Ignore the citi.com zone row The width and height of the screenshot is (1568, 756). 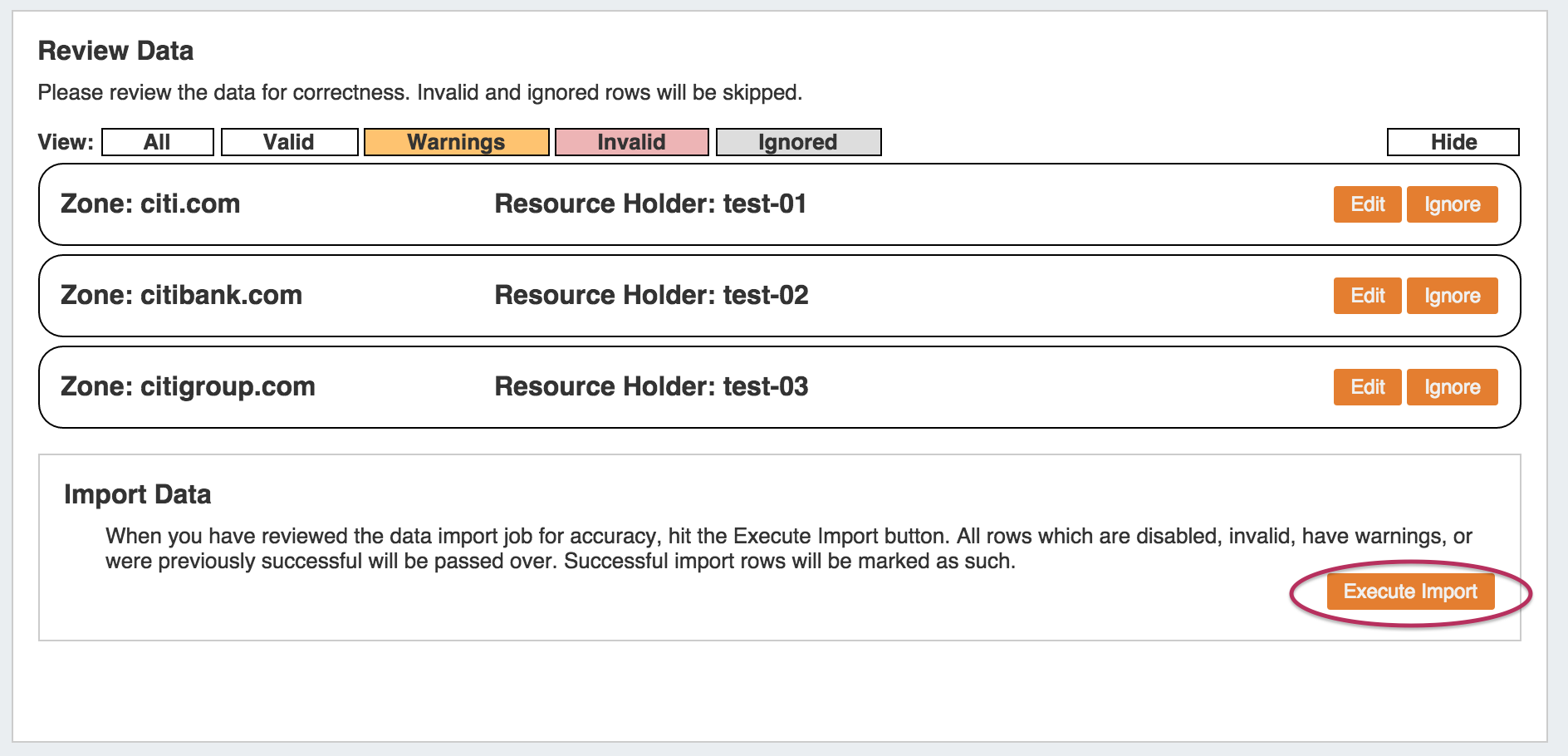[x=1452, y=204]
